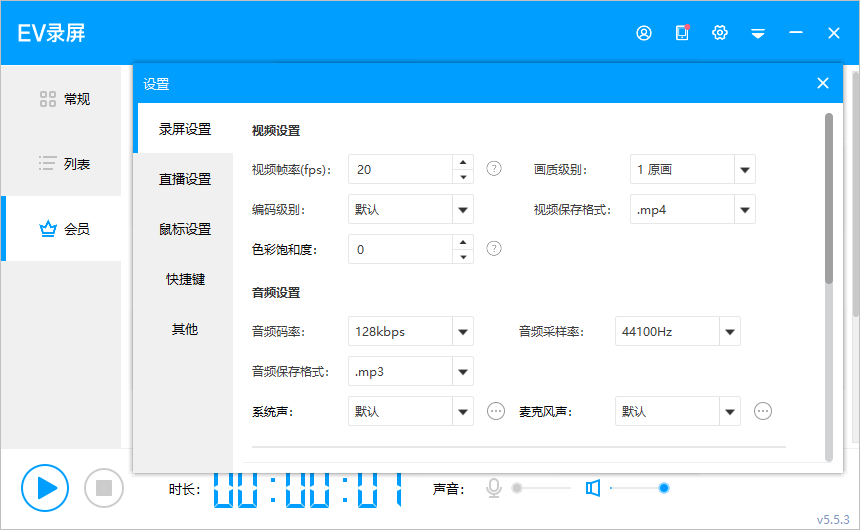Show help for color saturation
This screenshot has width=860, height=530.
(x=494, y=249)
